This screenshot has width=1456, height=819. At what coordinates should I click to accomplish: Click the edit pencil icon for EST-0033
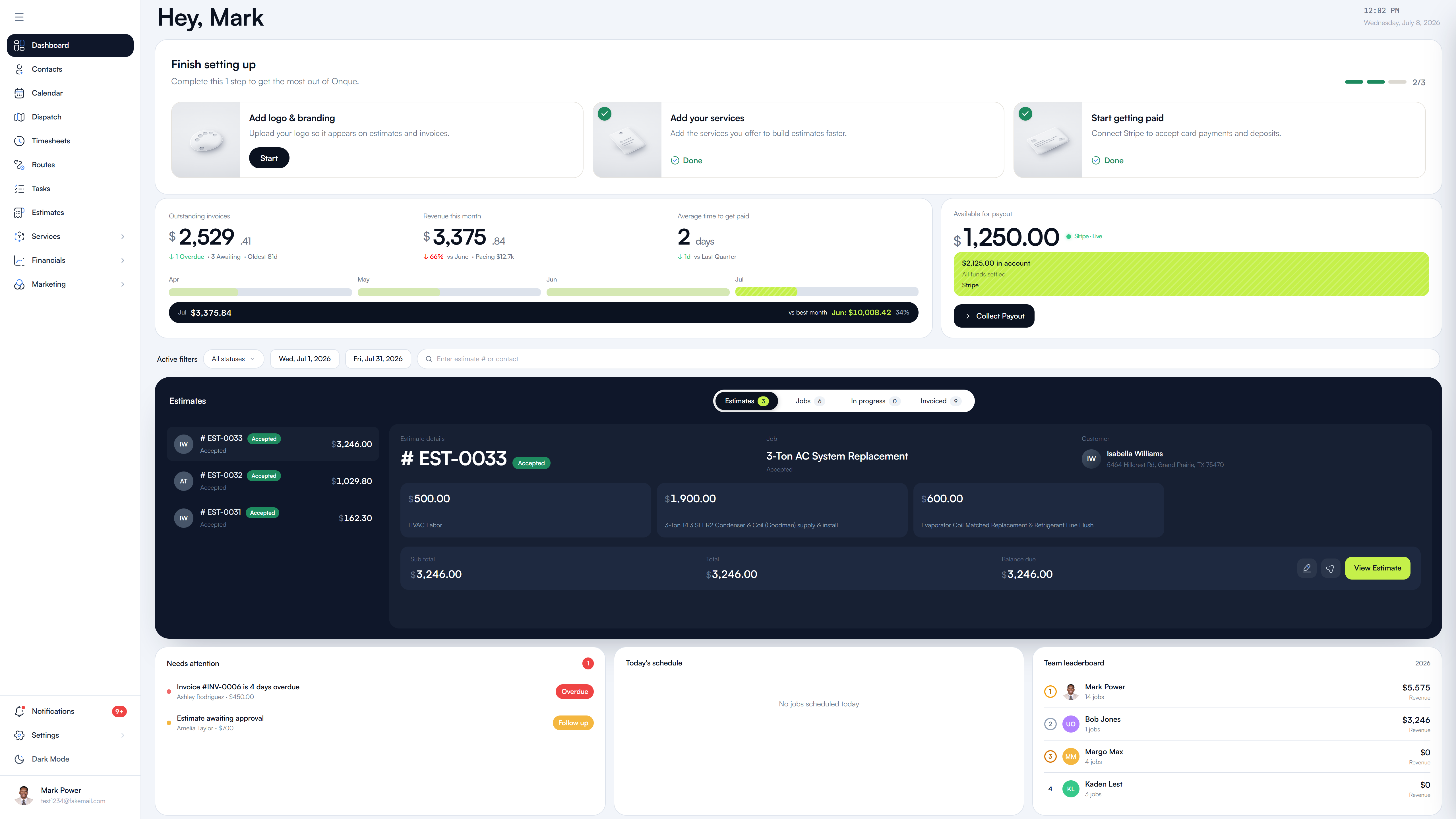[1307, 568]
